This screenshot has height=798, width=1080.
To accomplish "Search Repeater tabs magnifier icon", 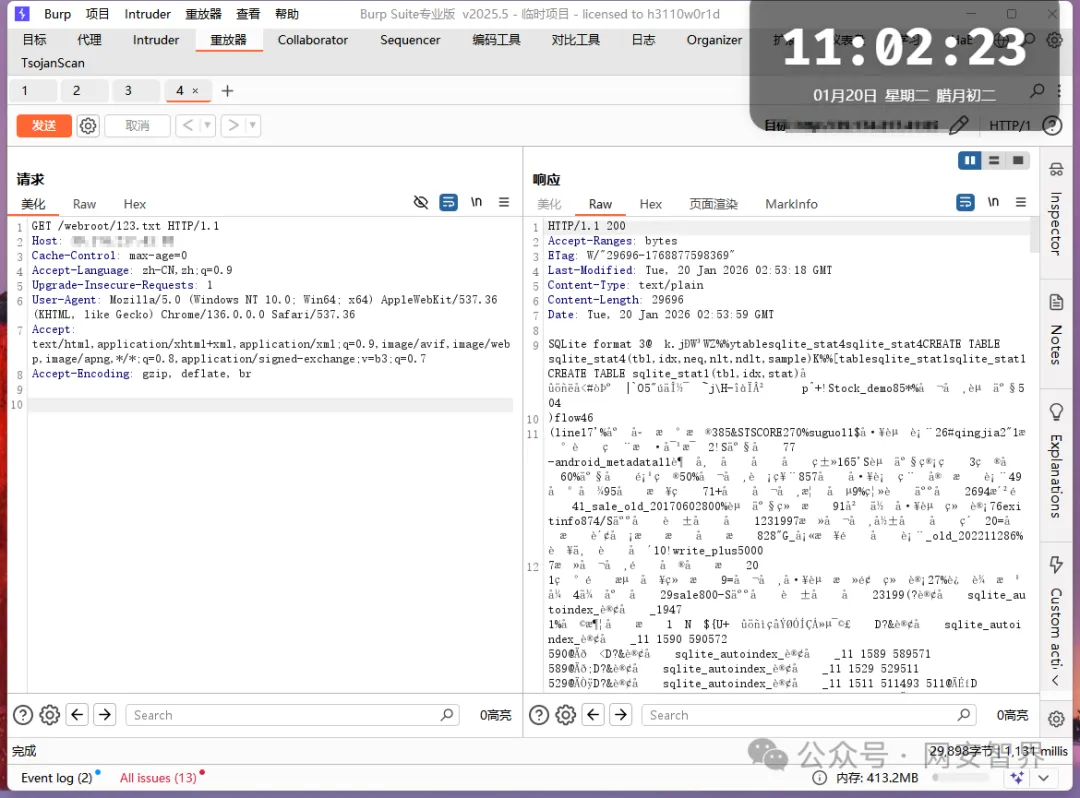I will pyautogui.click(x=1037, y=90).
